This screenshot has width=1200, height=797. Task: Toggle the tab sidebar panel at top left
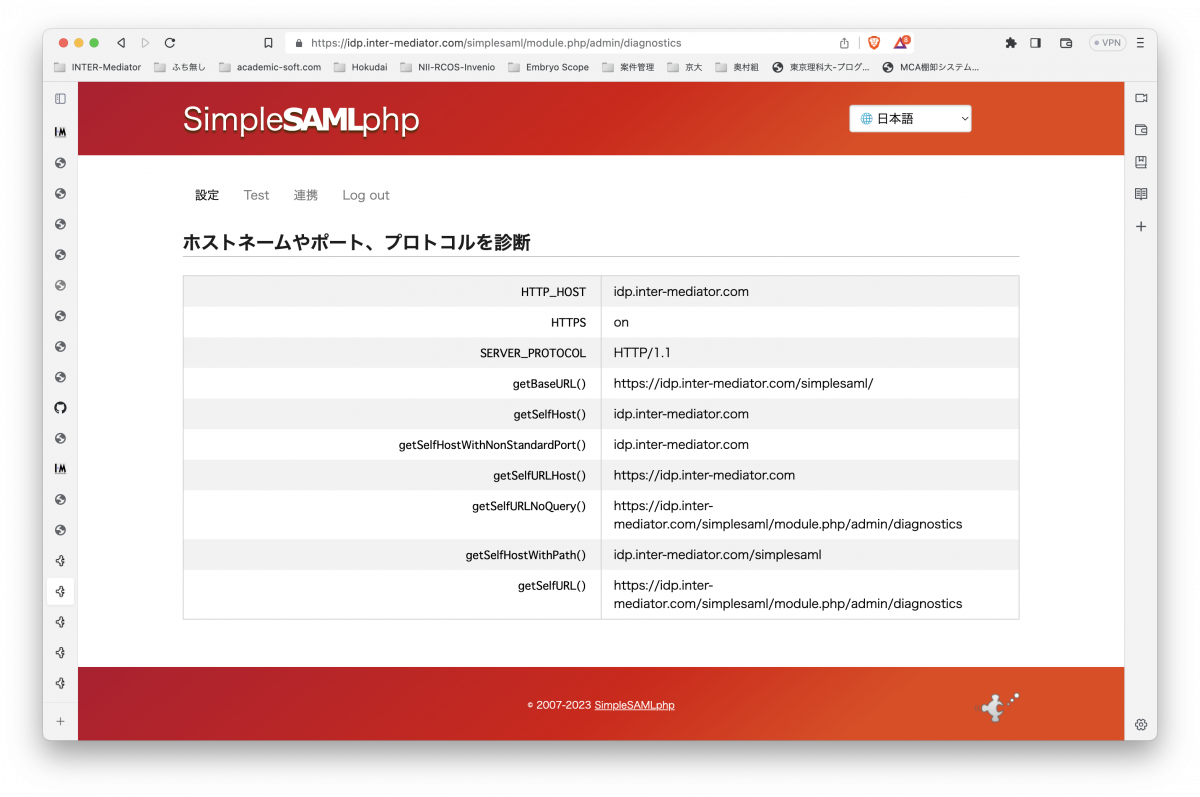pos(60,97)
